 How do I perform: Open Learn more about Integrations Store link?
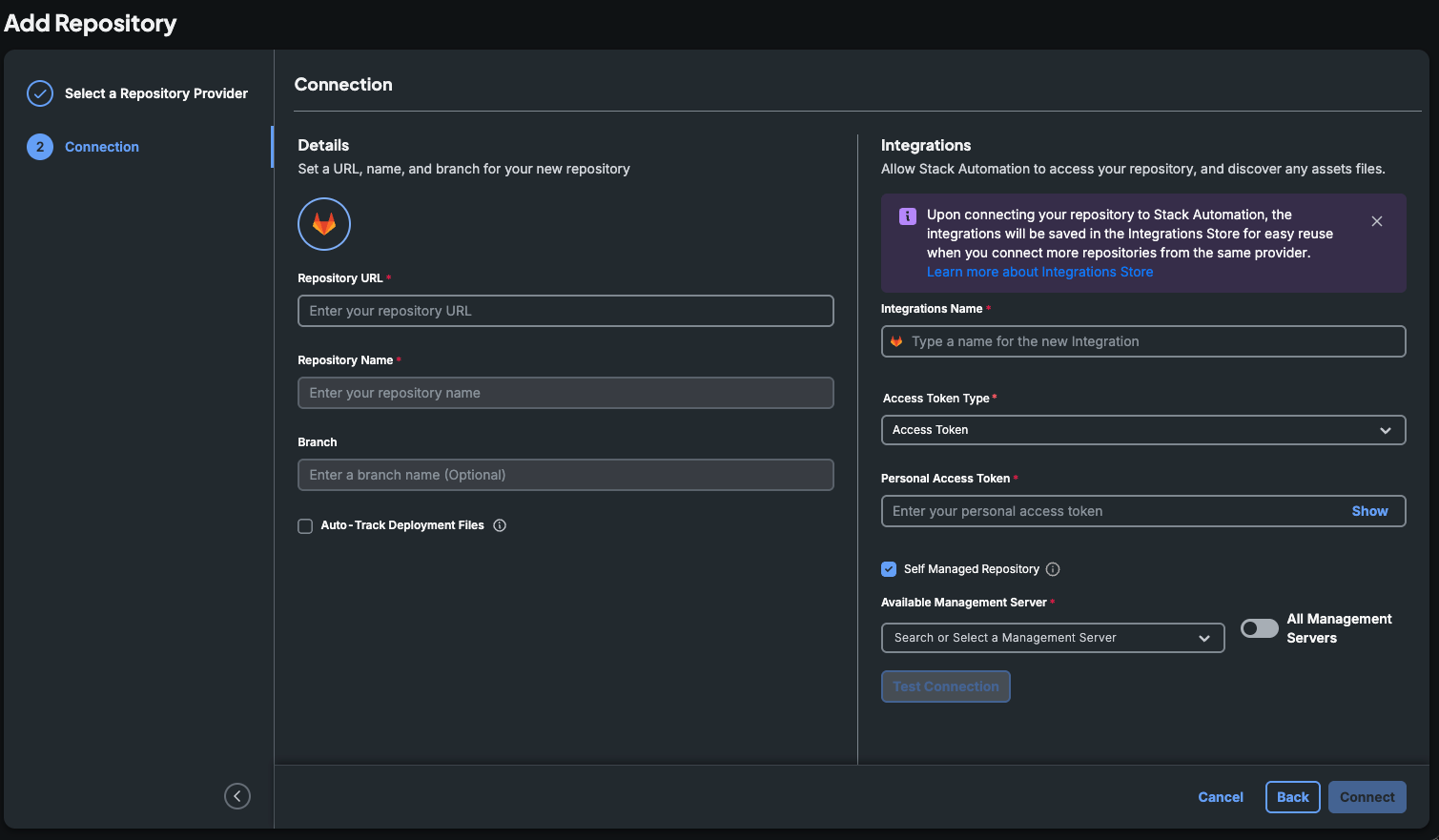click(x=1040, y=272)
